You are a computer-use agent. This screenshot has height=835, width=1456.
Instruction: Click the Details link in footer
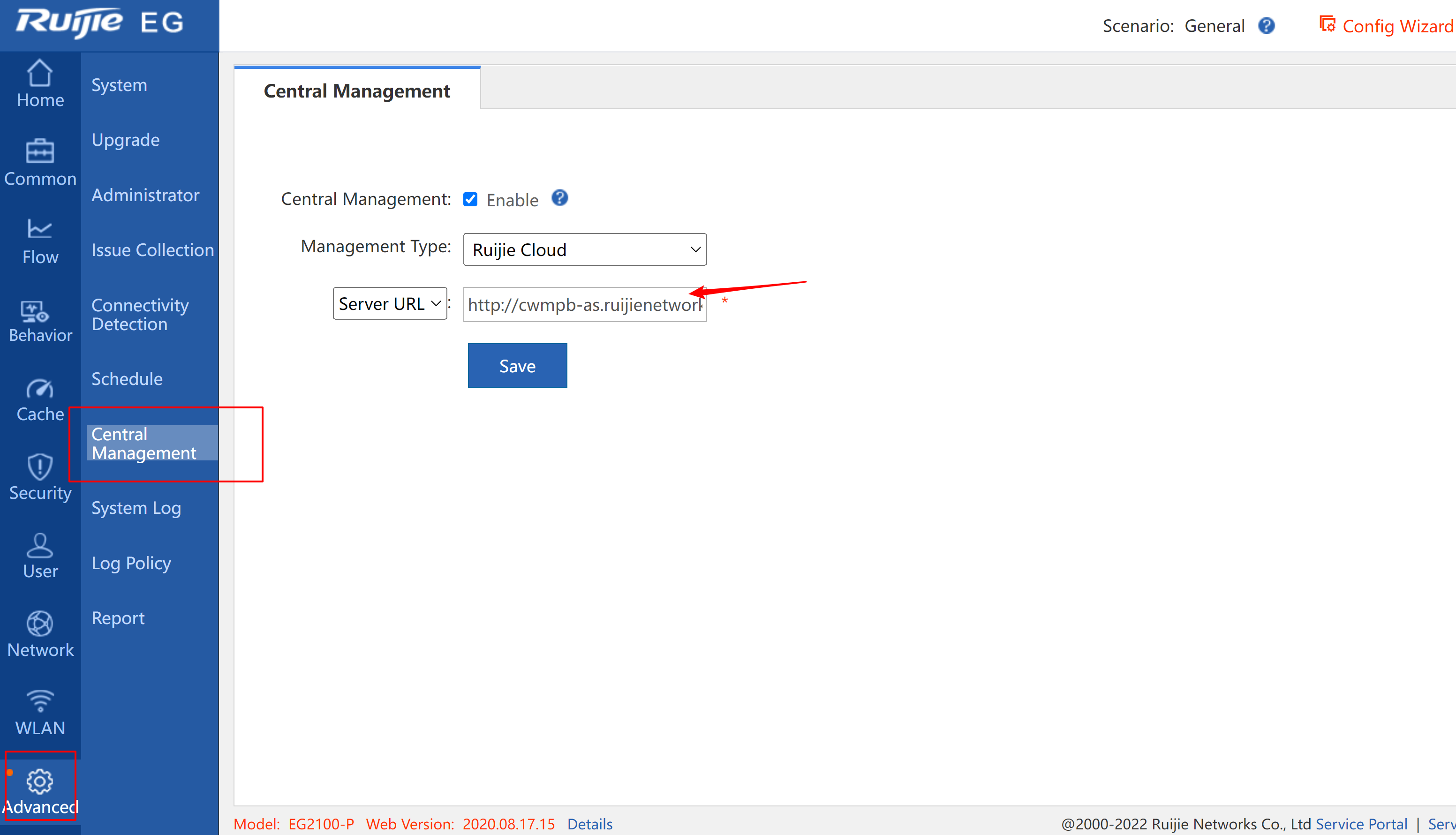tap(589, 824)
